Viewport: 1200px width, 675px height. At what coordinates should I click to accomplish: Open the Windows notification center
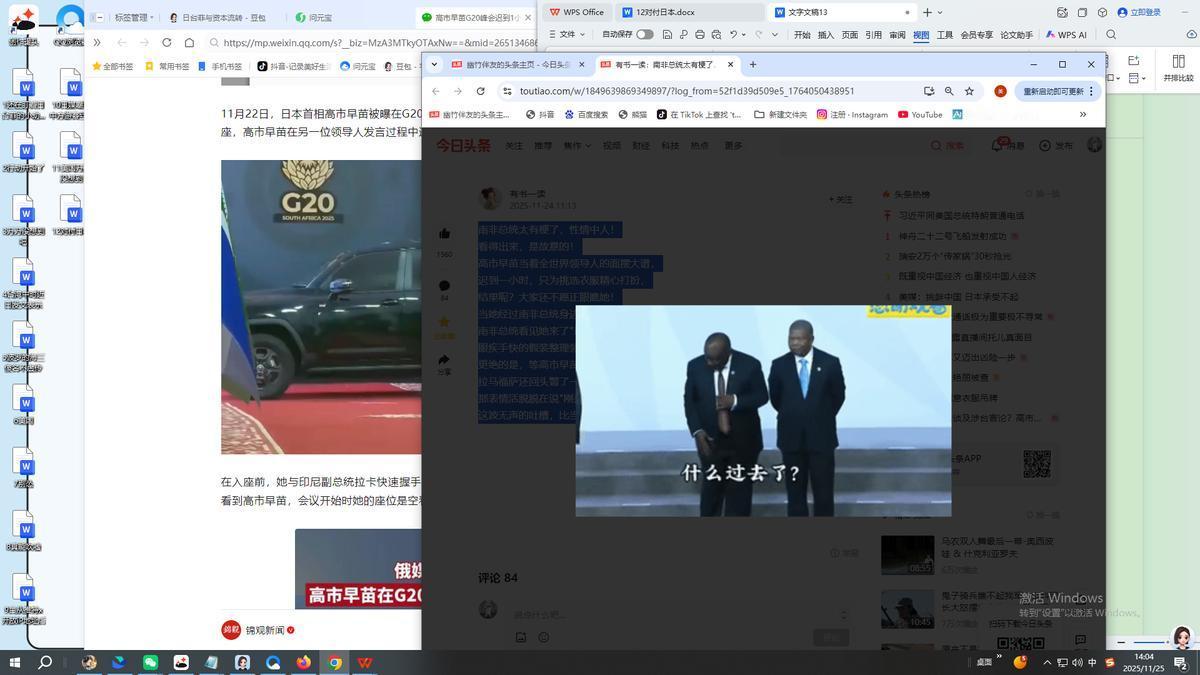click(1181, 662)
